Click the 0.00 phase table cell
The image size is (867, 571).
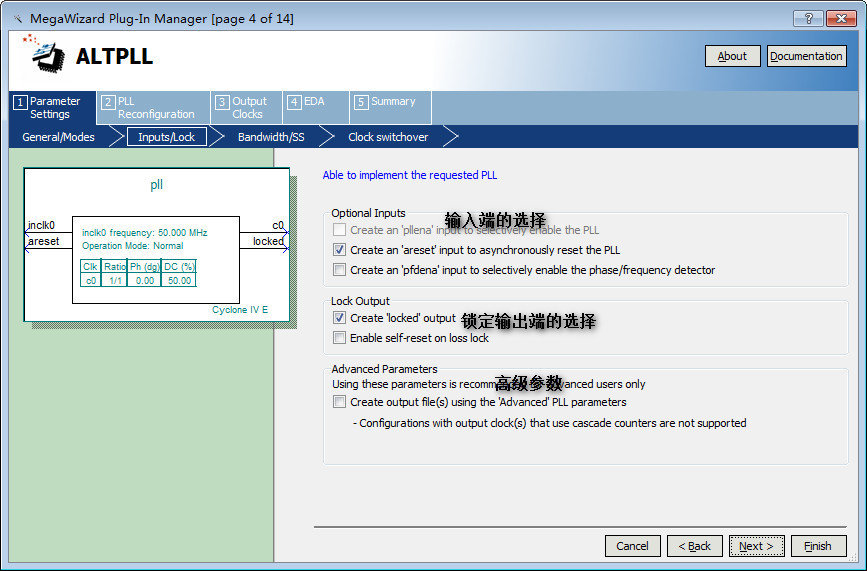click(145, 280)
